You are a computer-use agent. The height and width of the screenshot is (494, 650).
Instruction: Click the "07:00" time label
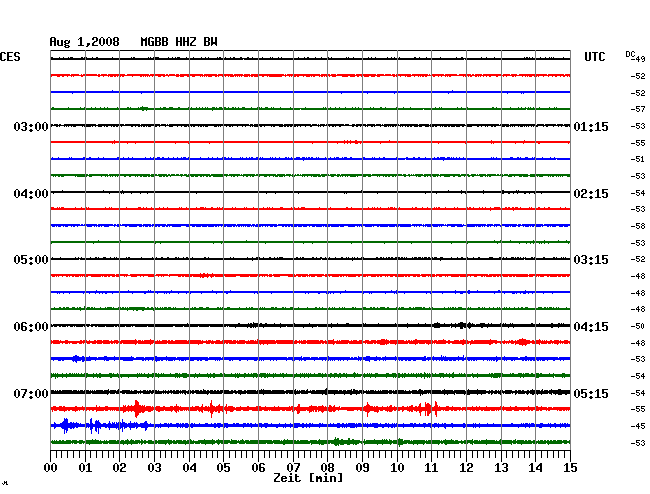[31, 393]
